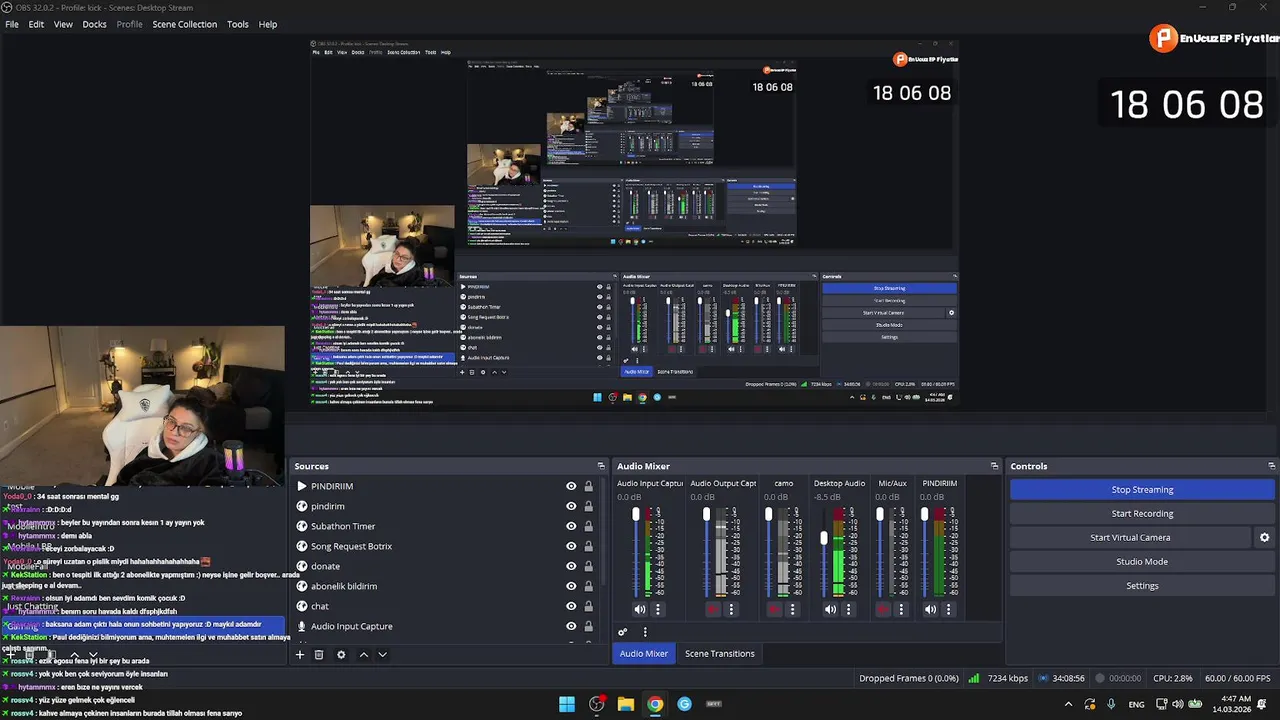This screenshot has width=1280, height=720.
Task: Open the File menu
Action: pyautogui.click(x=12, y=24)
